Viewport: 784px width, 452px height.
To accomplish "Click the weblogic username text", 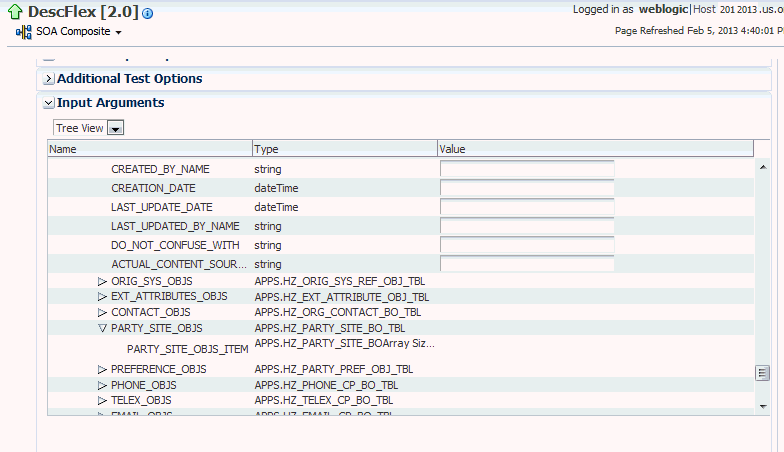I will pos(664,10).
